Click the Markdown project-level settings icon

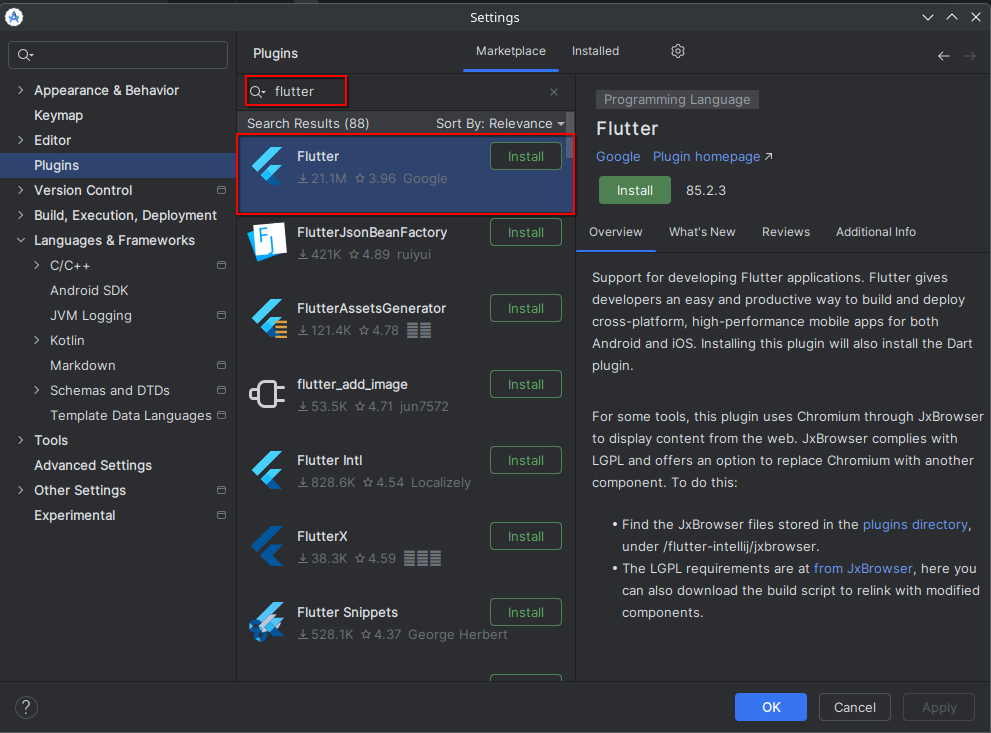pos(221,365)
